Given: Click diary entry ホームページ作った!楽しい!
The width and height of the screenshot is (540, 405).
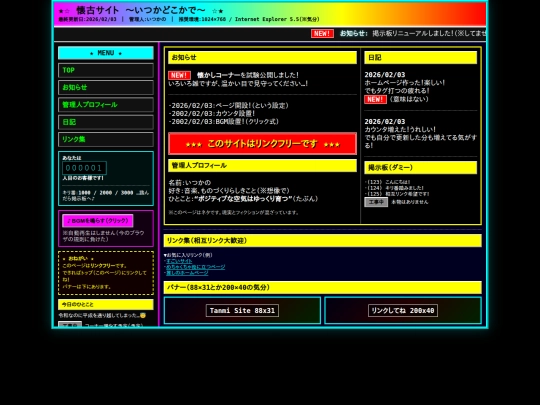Looking at the screenshot, I should point(404,83).
